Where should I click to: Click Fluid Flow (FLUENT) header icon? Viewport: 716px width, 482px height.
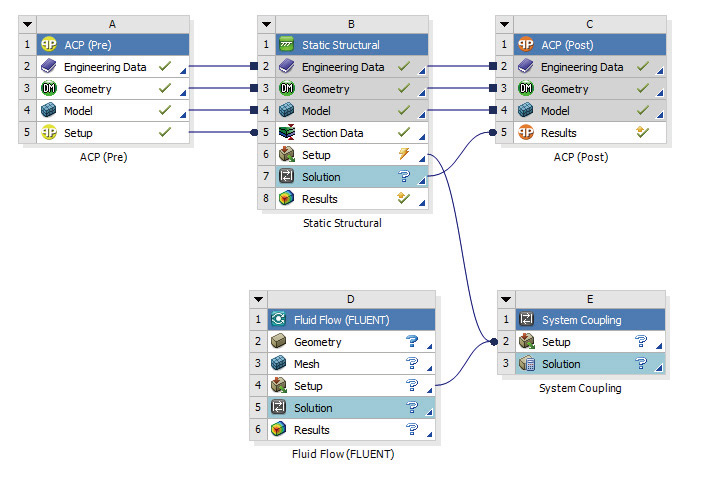pyautogui.click(x=279, y=319)
